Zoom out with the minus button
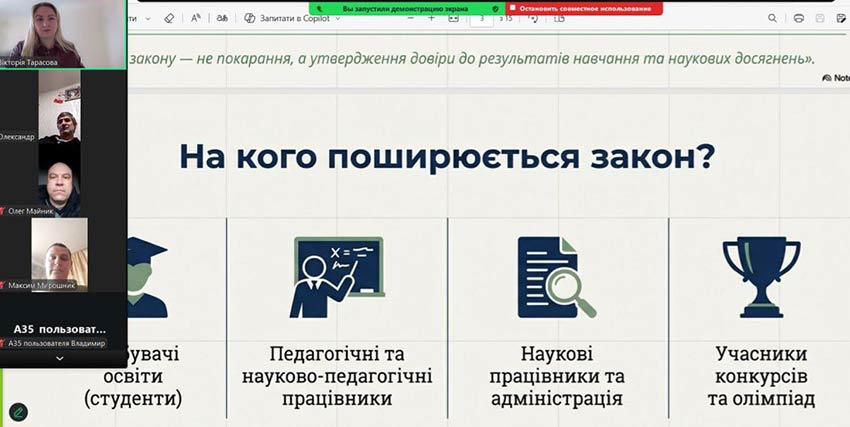 [410, 18]
